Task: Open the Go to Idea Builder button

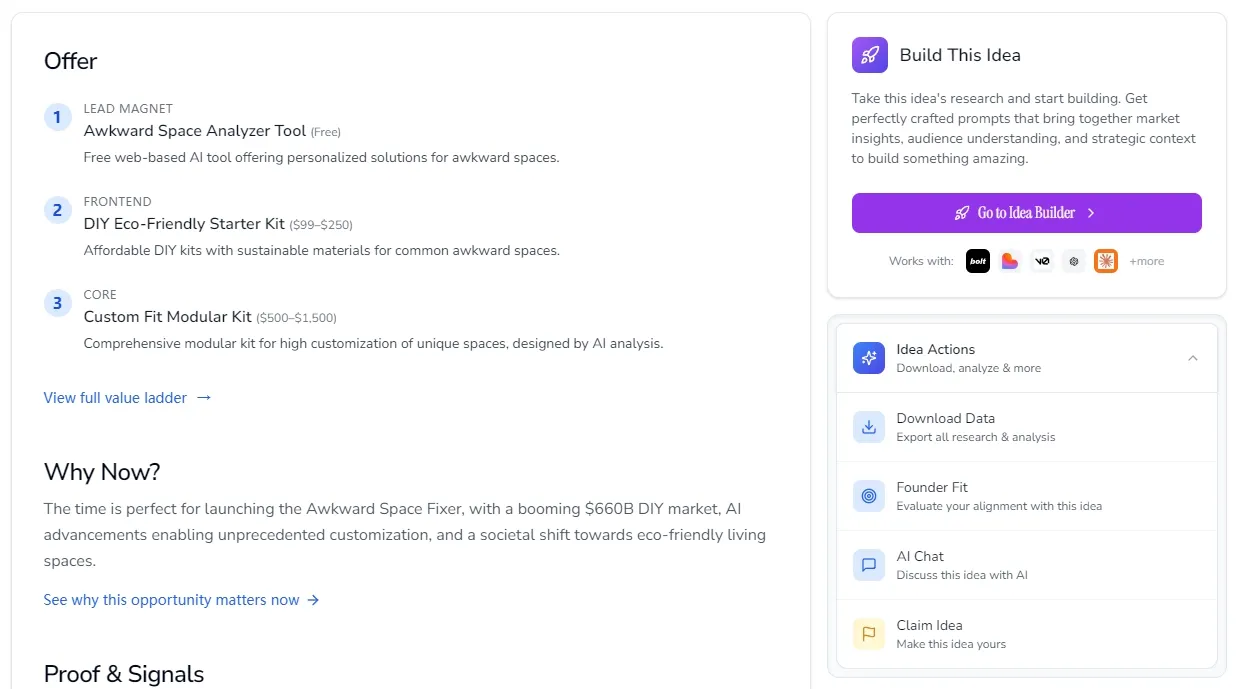Action: pos(1026,213)
